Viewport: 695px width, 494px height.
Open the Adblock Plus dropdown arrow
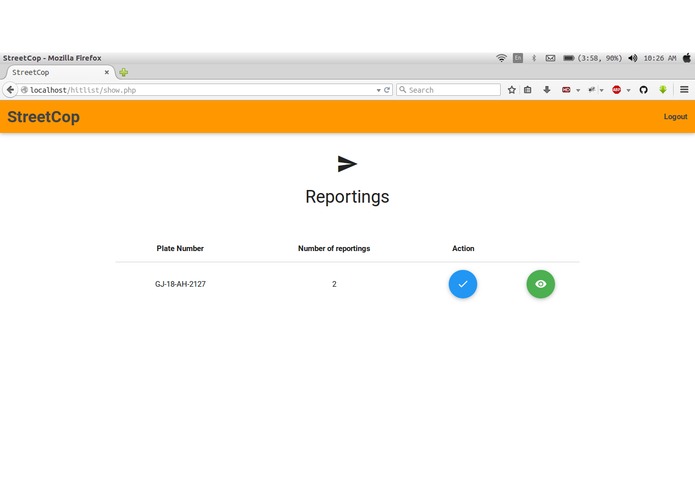click(x=628, y=90)
